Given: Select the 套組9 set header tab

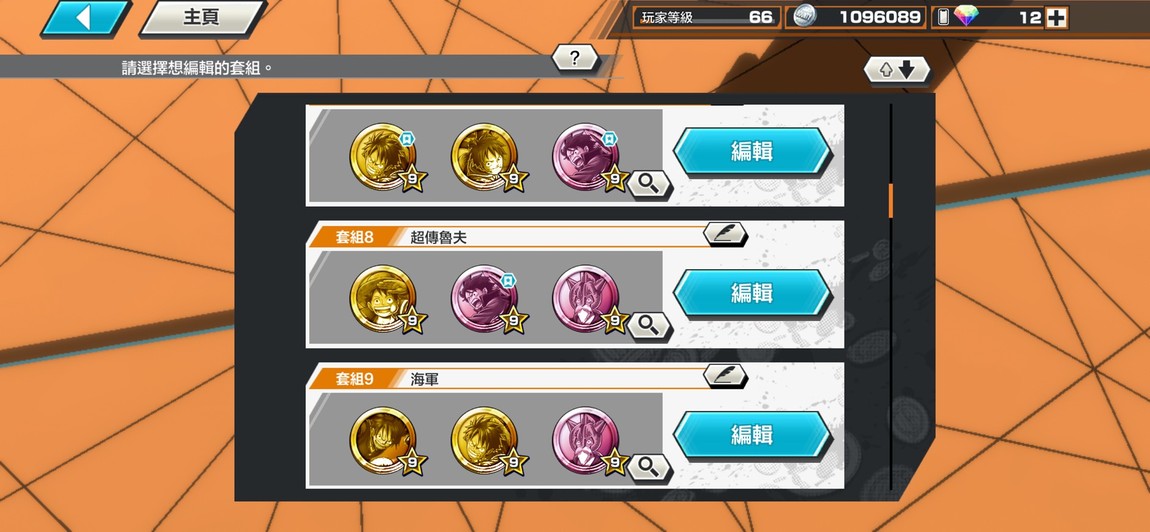Looking at the screenshot, I should tap(355, 379).
